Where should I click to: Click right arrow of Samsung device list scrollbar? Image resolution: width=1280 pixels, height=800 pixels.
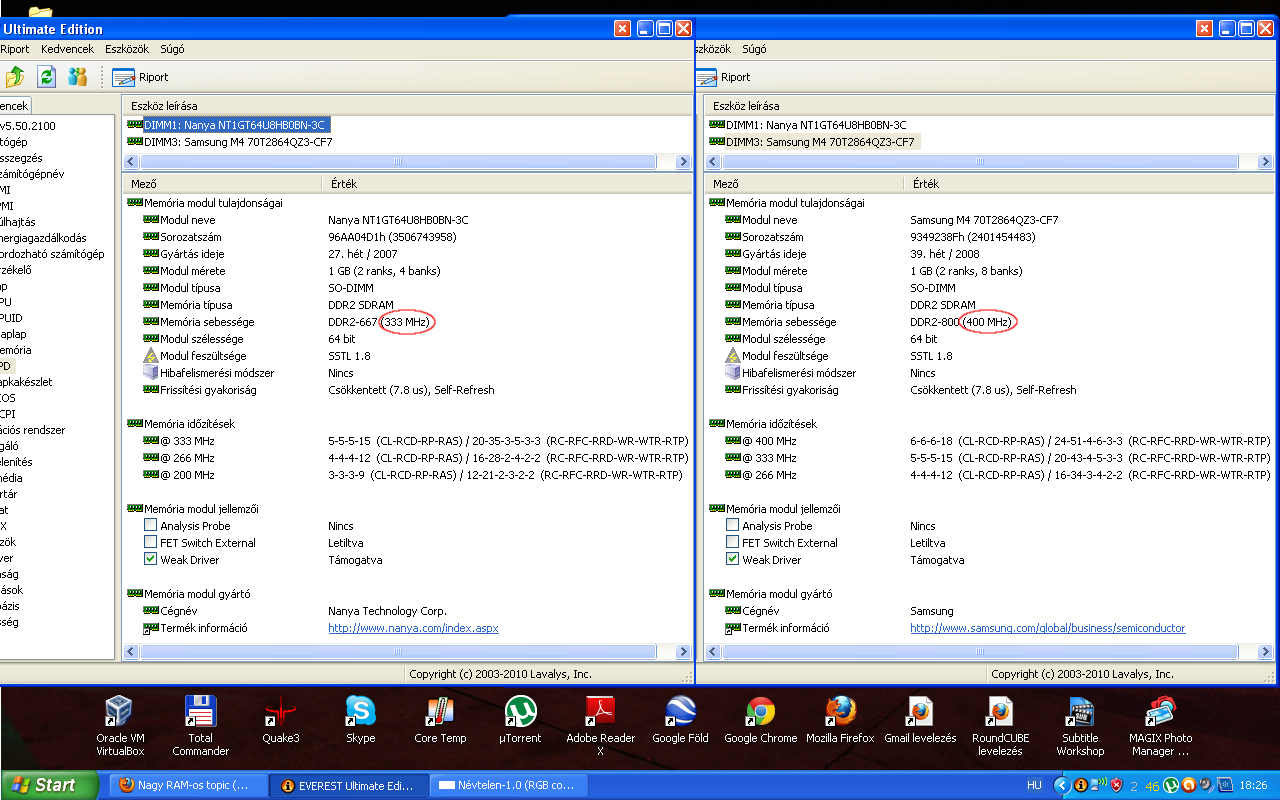pos(1266,161)
